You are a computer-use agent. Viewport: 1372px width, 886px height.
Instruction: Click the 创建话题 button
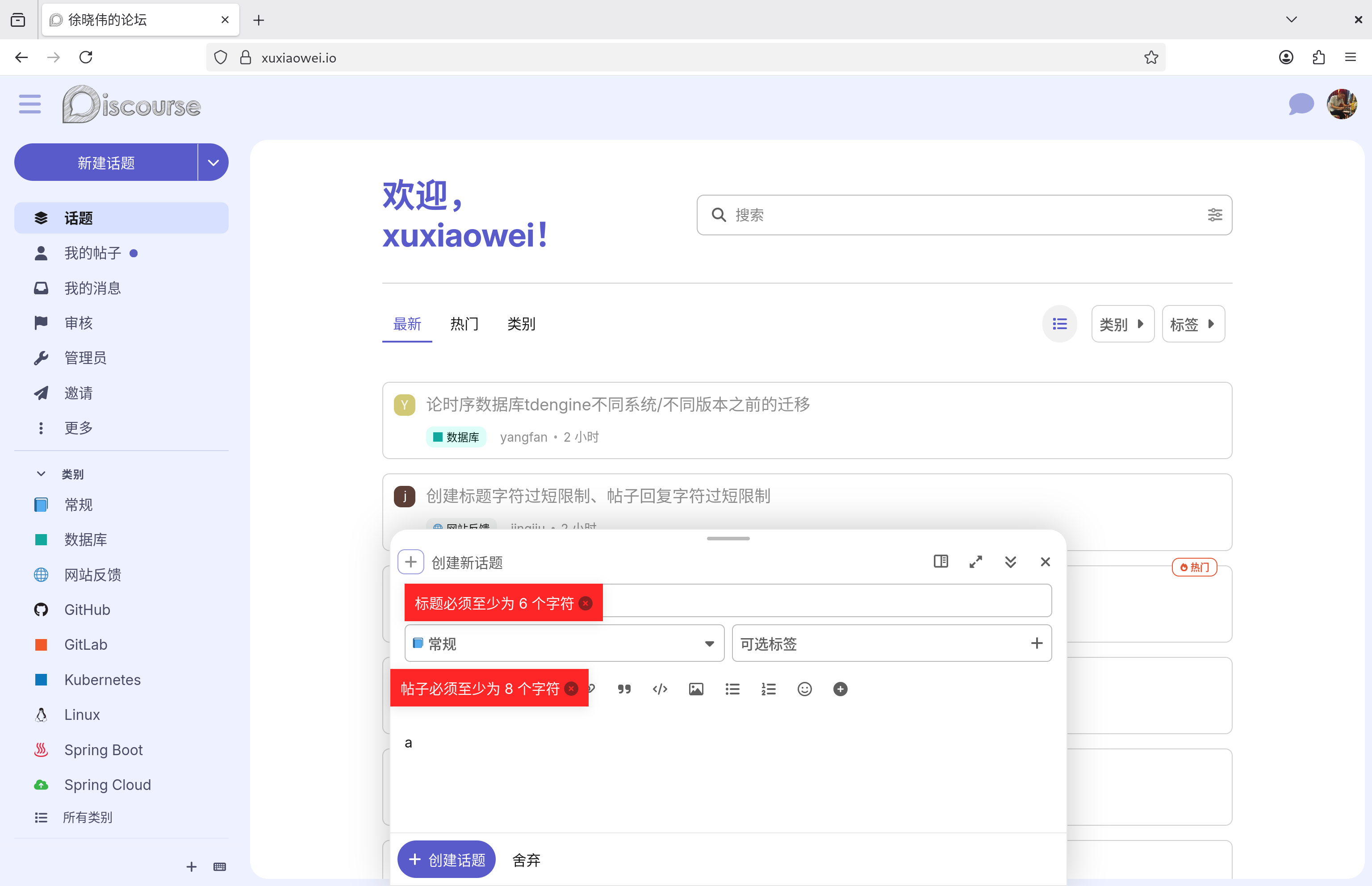[447, 859]
